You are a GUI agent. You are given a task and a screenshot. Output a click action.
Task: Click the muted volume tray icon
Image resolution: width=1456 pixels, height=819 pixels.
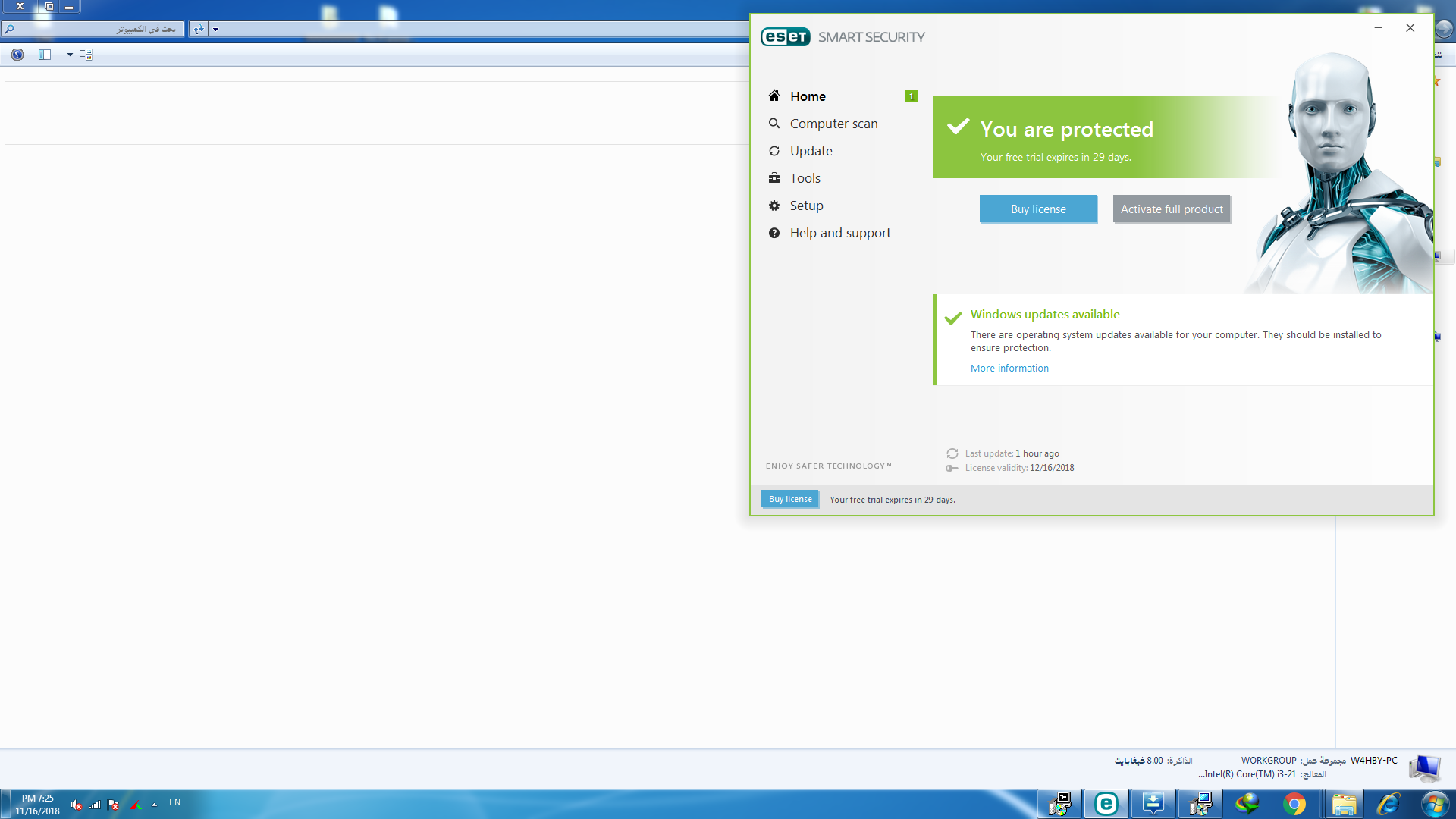(x=76, y=805)
